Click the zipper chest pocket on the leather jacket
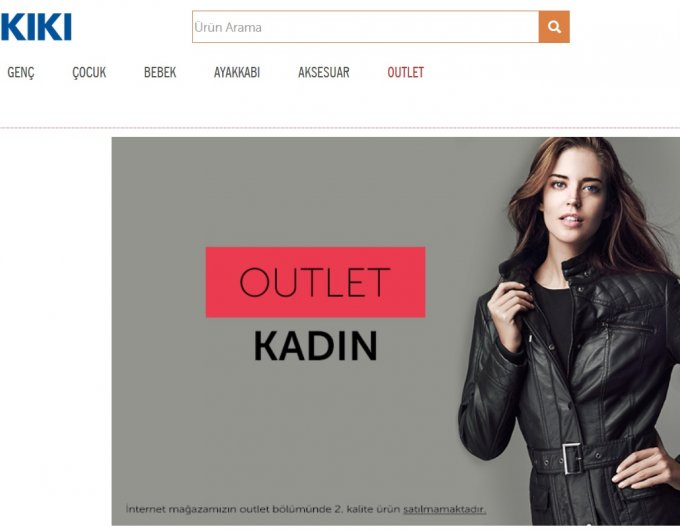 [628, 328]
